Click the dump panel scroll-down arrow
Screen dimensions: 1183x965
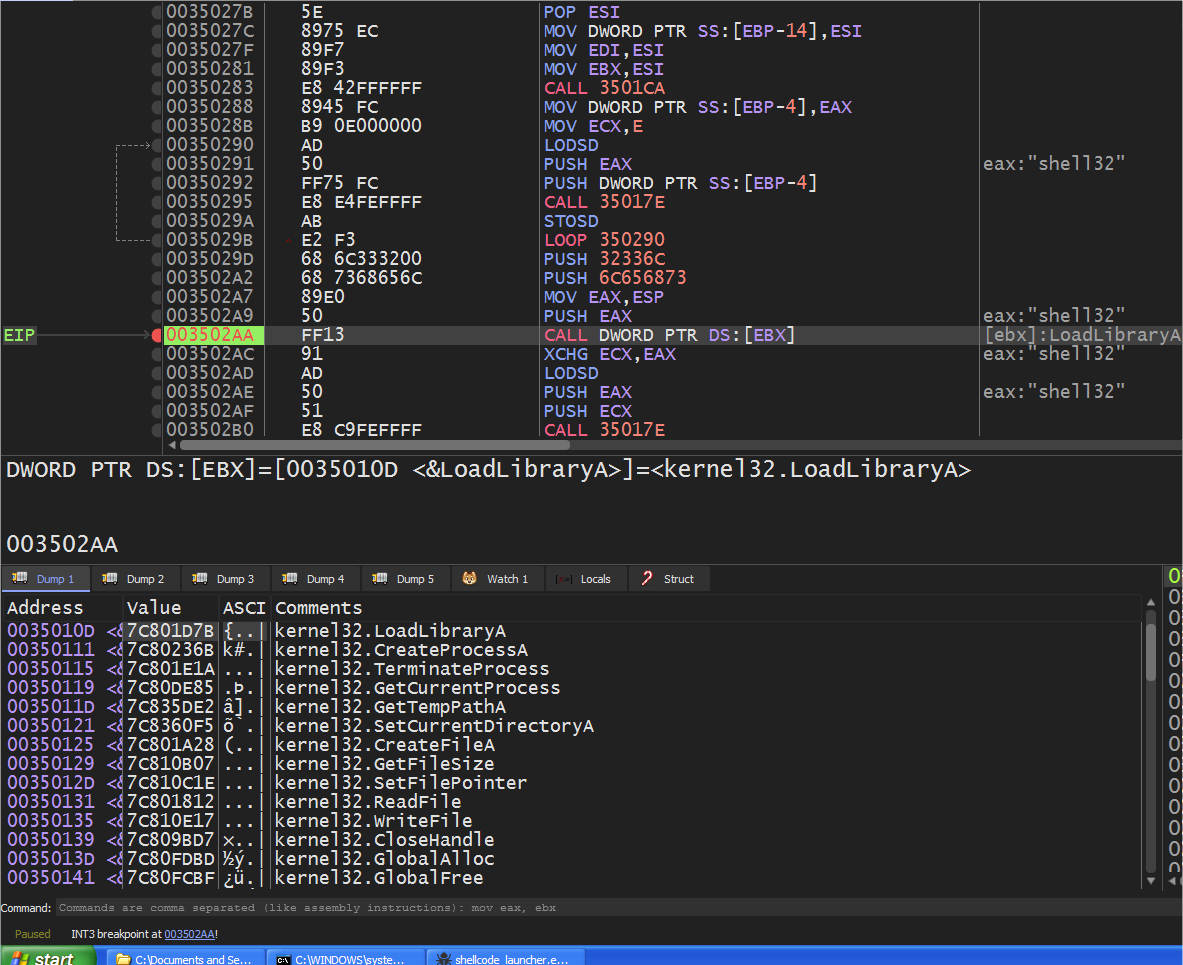coord(1150,881)
